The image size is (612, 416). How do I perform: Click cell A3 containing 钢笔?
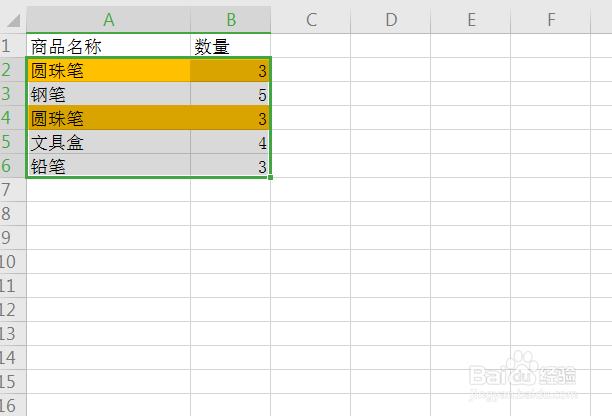point(108,94)
